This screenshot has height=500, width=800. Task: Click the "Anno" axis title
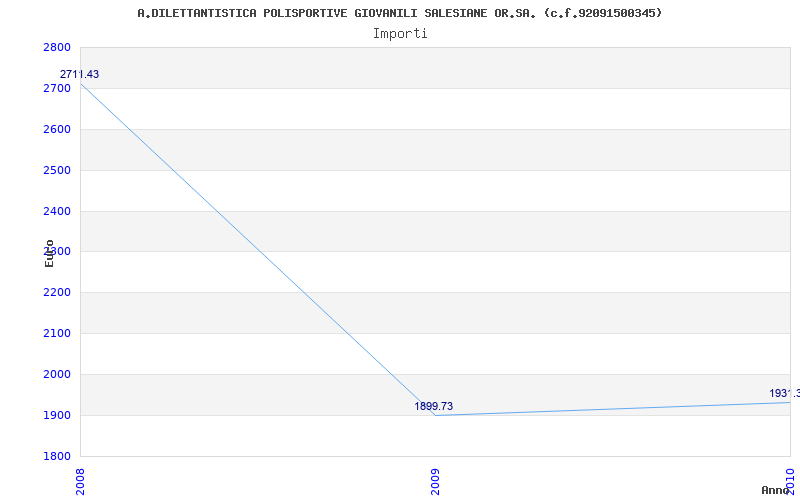776,490
